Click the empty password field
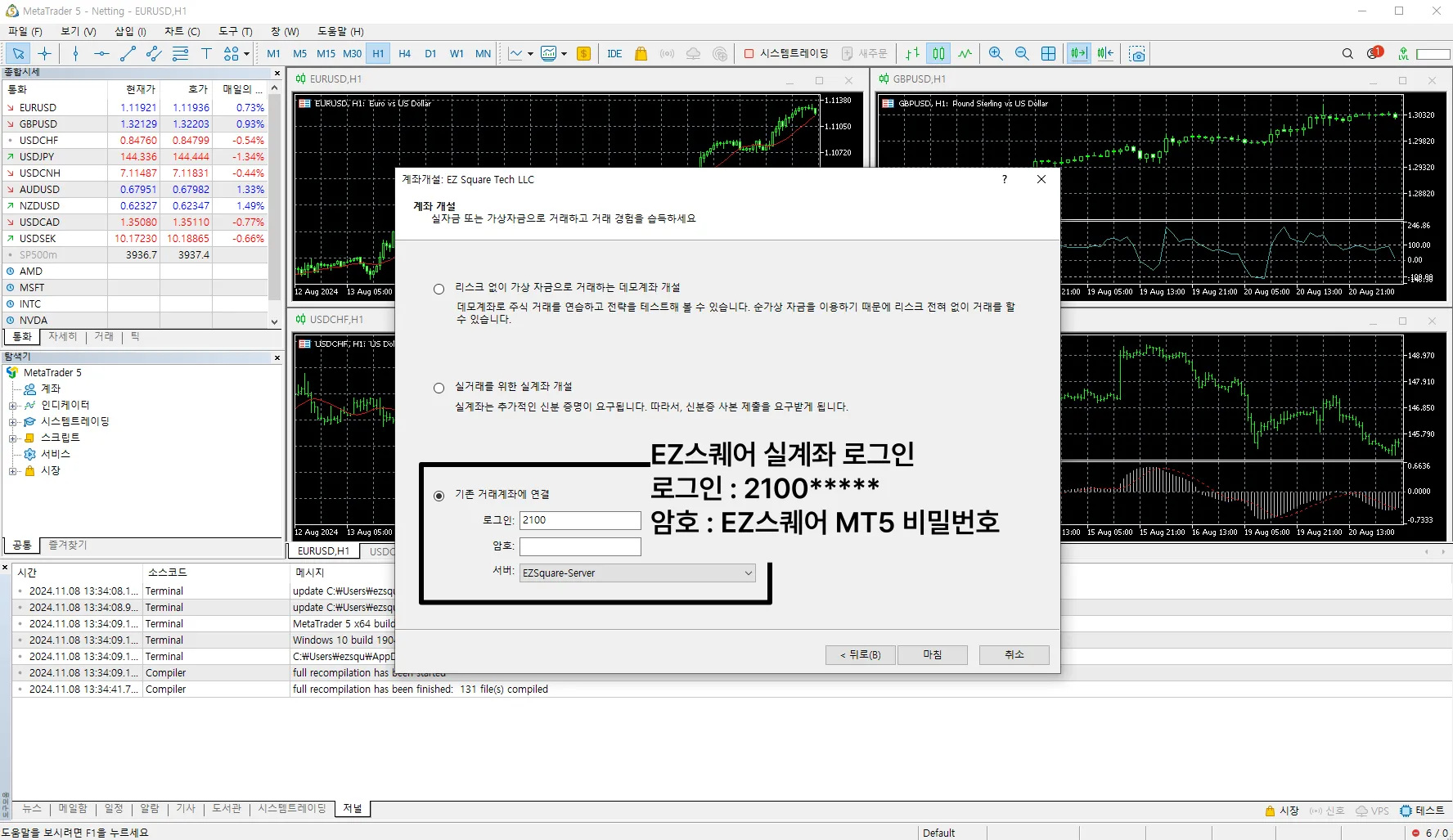The width and height of the screenshot is (1453, 840). [580, 546]
